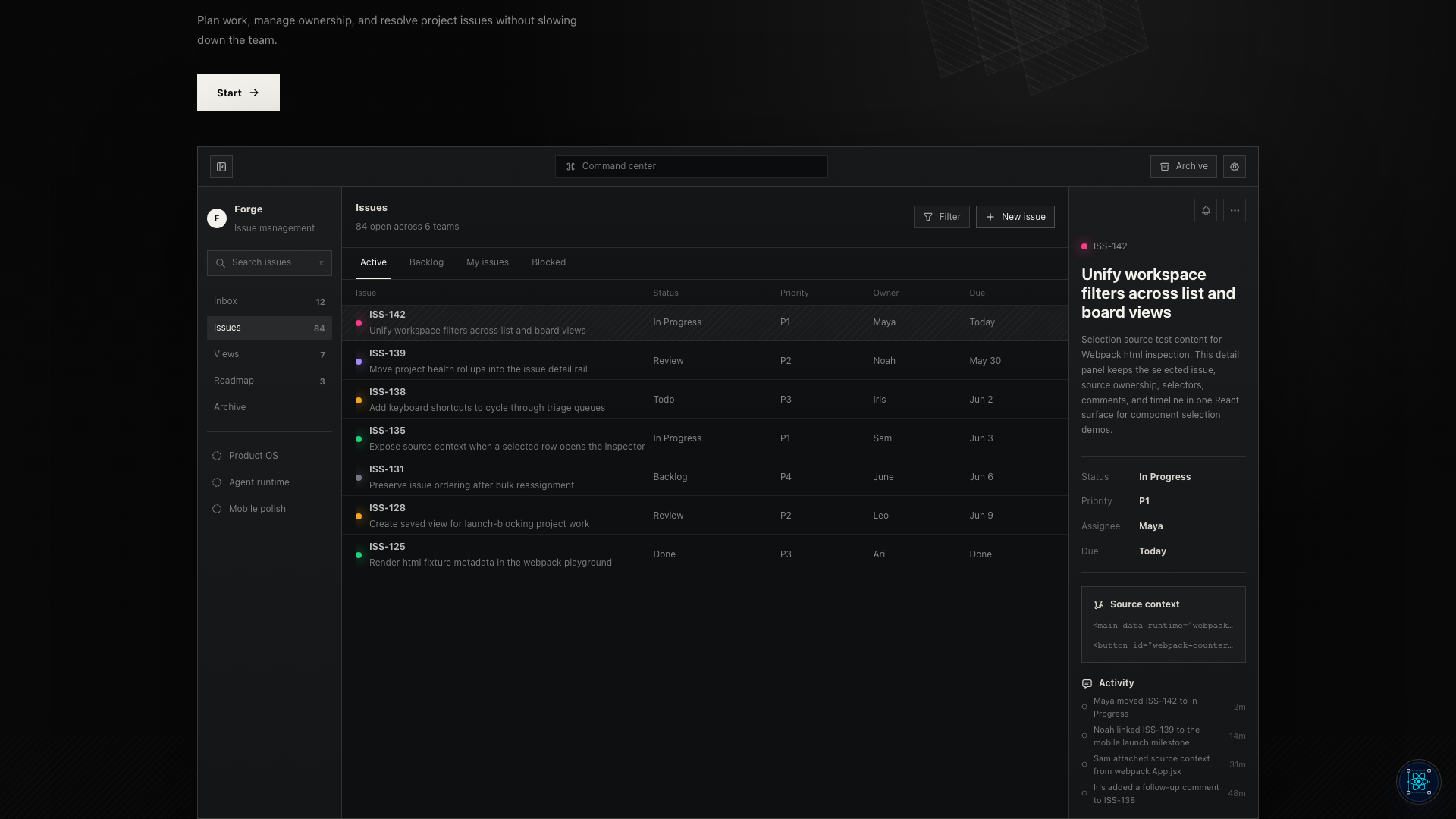Open the Filter button
Screen dimensions: 1456x819
[x=941, y=217]
